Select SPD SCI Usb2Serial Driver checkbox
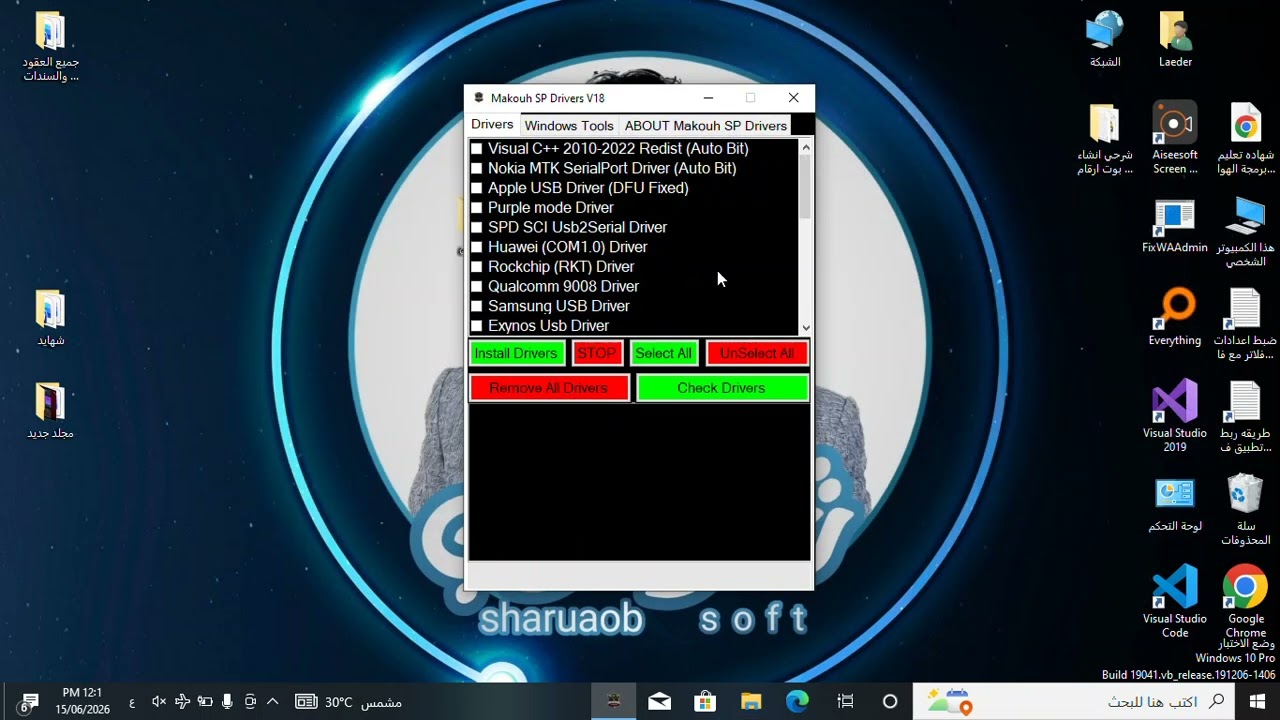The width and height of the screenshot is (1280, 720). pyautogui.click(x=477, y=228)
